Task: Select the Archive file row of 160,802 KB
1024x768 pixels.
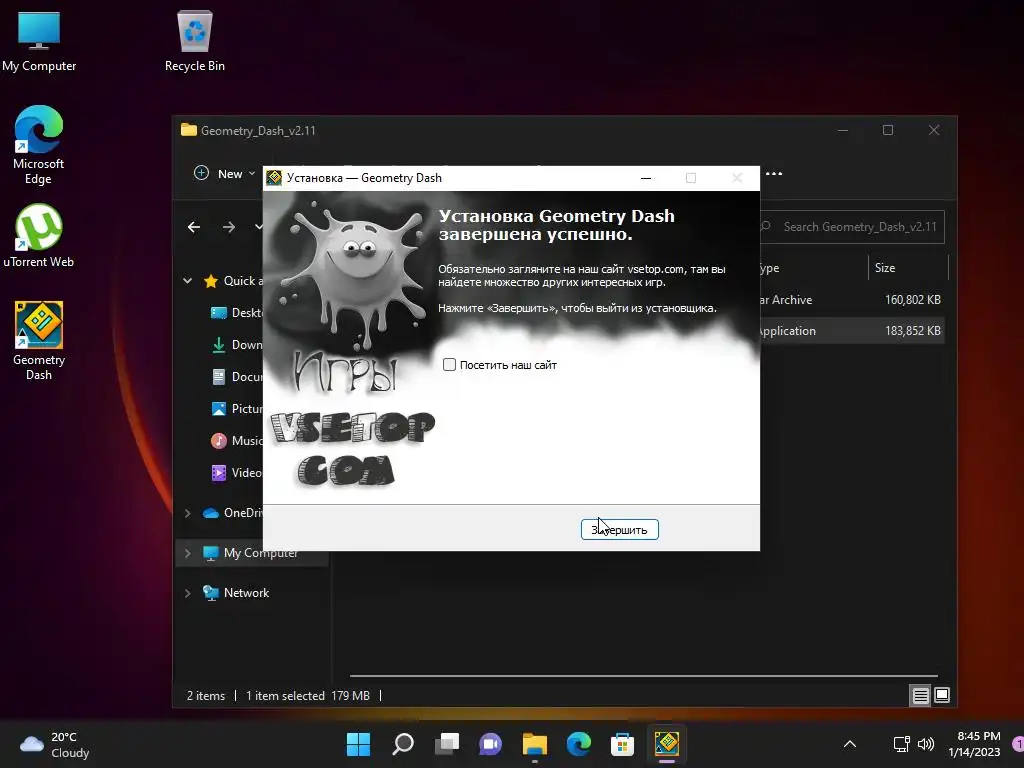Action: pyautogui.click(x=852, y=300)
